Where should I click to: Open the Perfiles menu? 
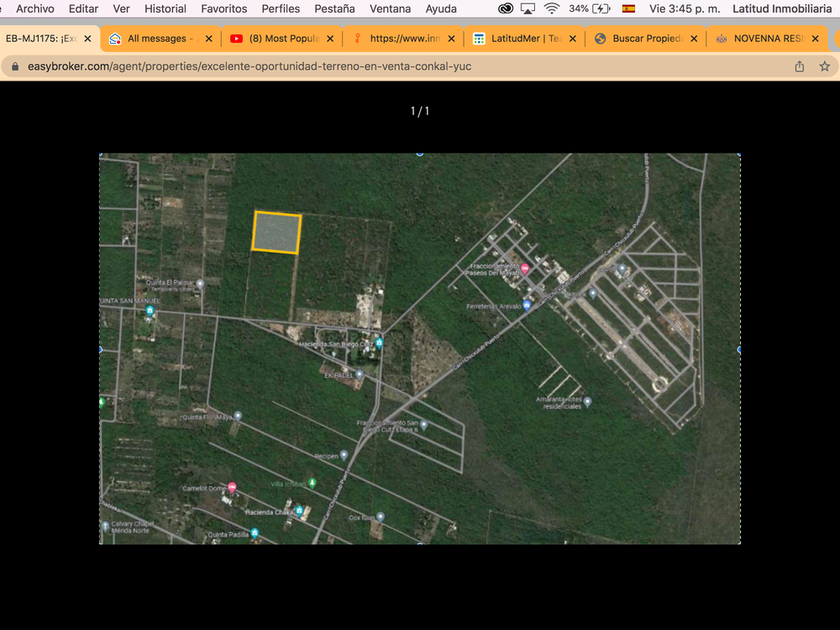(x=281, y=8)
